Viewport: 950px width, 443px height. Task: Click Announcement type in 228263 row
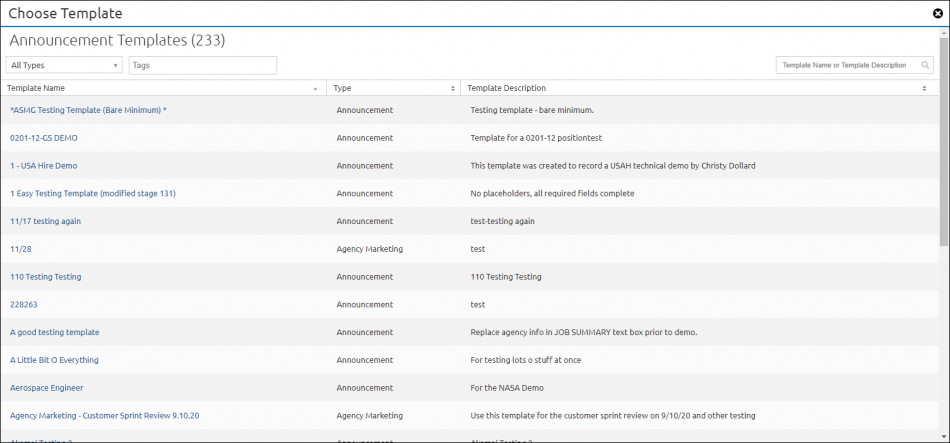click(x=365, y=305)
